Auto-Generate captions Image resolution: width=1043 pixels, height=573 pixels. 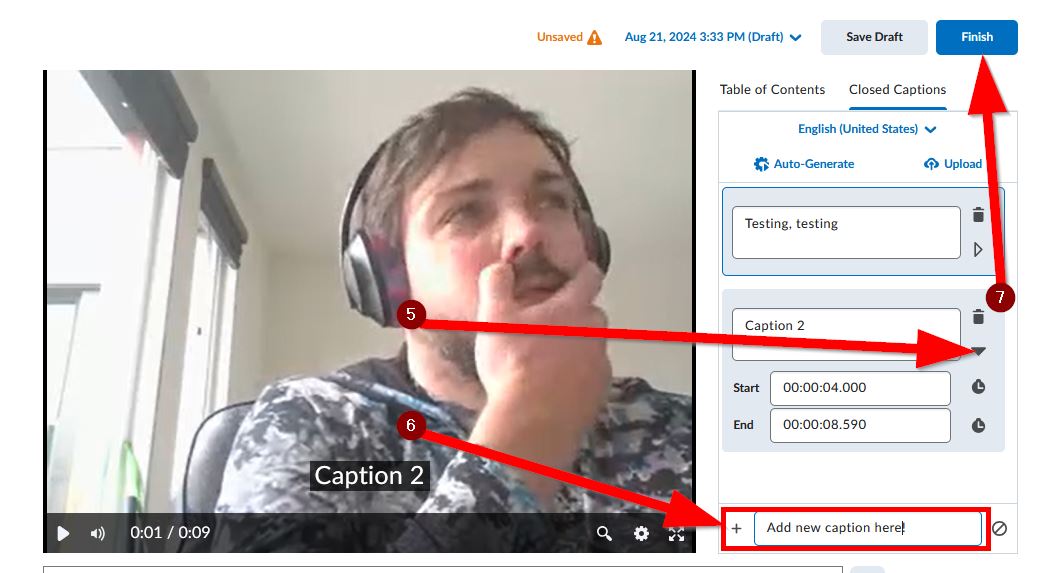(x=804, y=164)
